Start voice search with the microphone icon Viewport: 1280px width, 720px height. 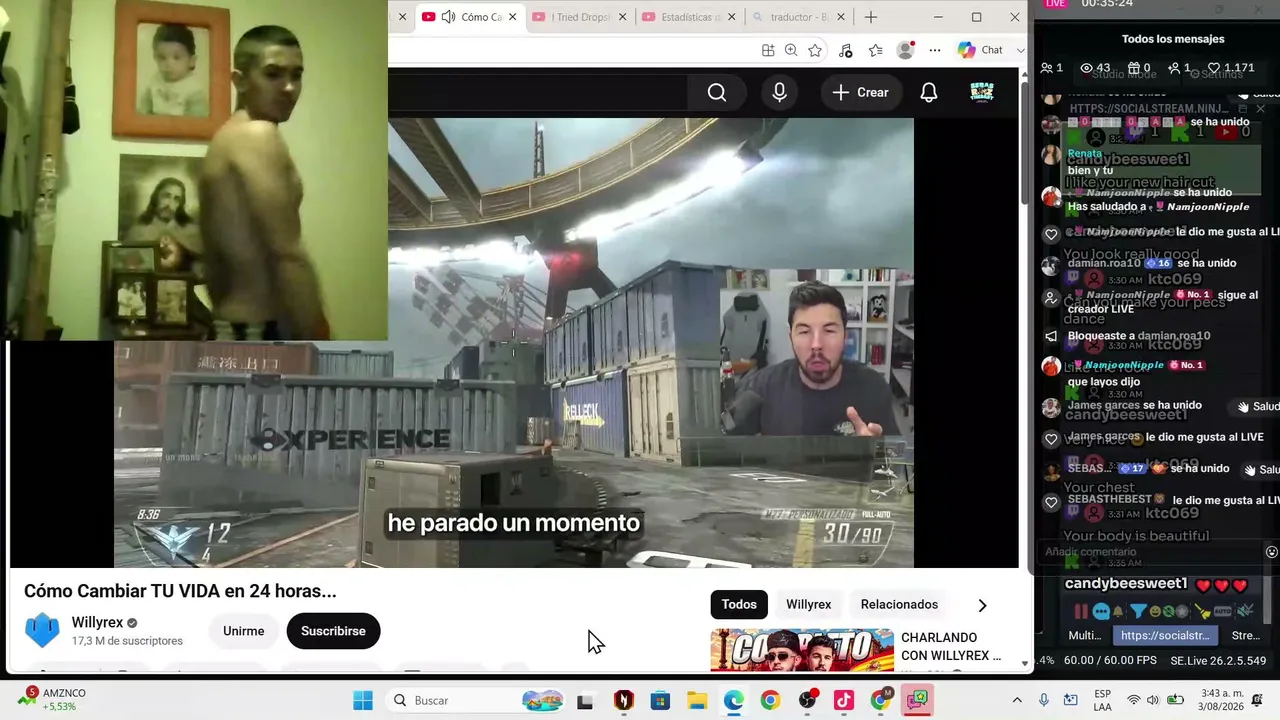tap(780, 93)
